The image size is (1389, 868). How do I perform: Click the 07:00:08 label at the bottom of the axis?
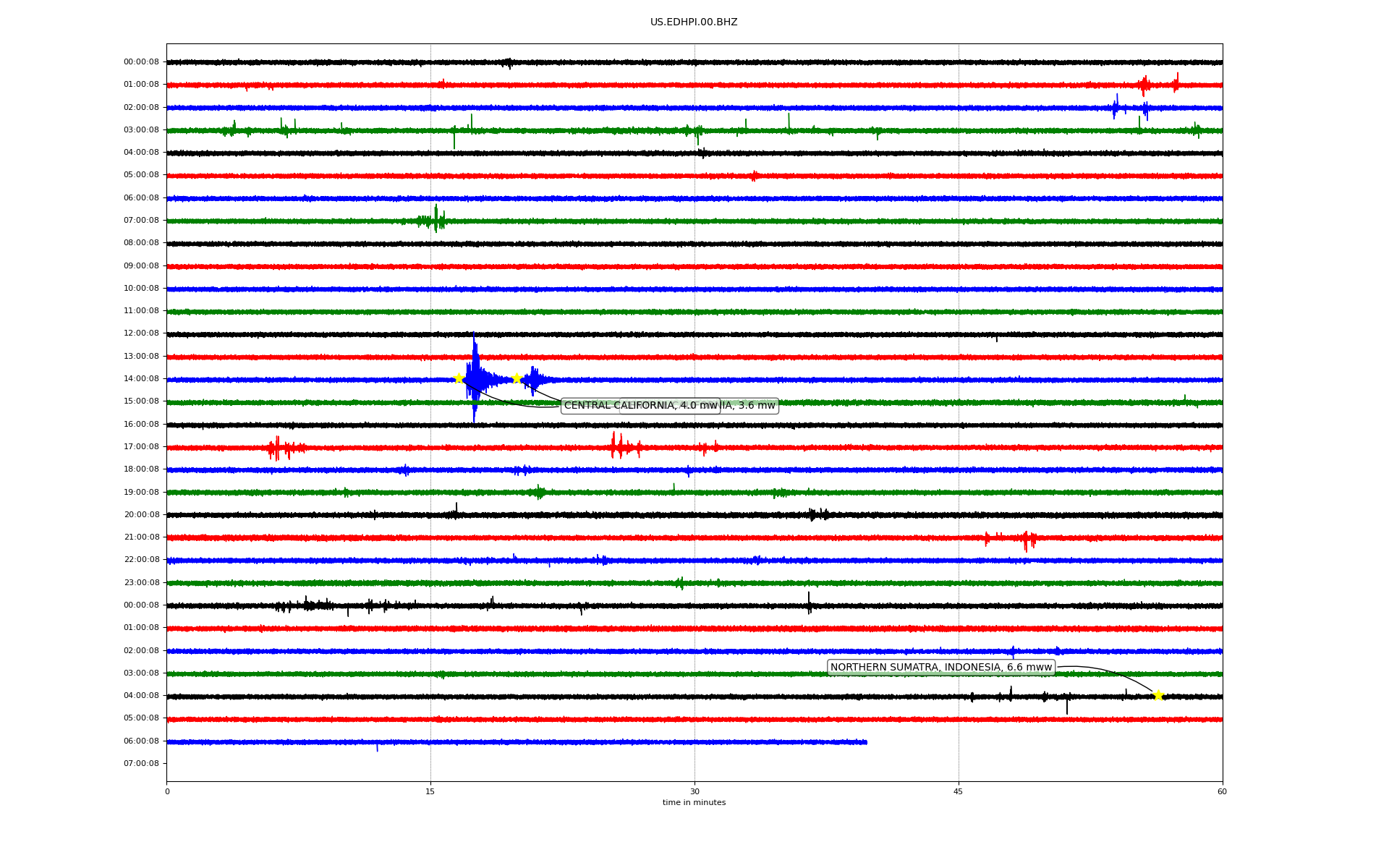[x=141, y=764]
